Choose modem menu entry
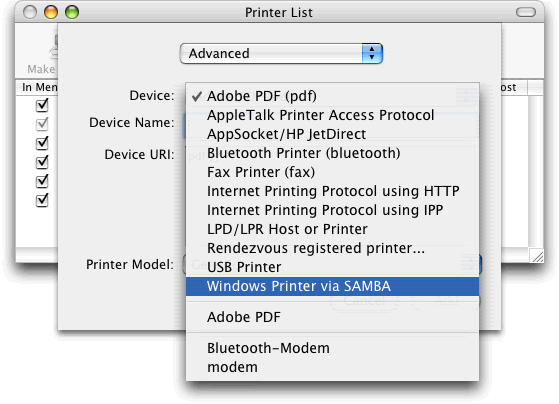Image resolution: width=559 pixels, height=404 pixels. coord(332,367)
